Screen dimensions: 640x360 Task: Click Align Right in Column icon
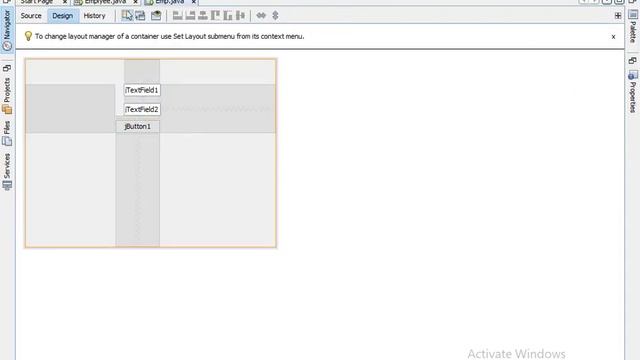(190, 16)
